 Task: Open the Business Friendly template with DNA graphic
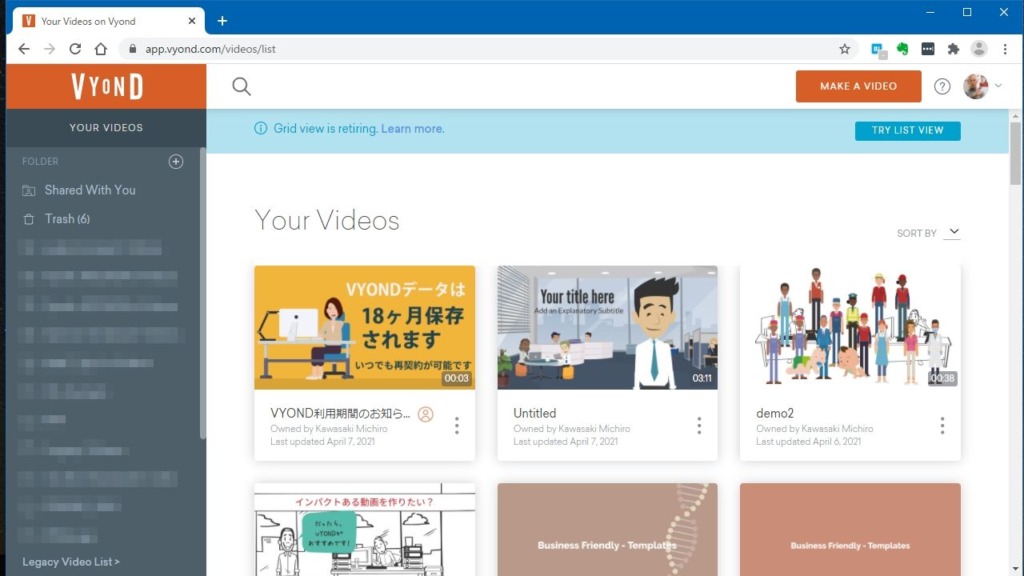607,530
